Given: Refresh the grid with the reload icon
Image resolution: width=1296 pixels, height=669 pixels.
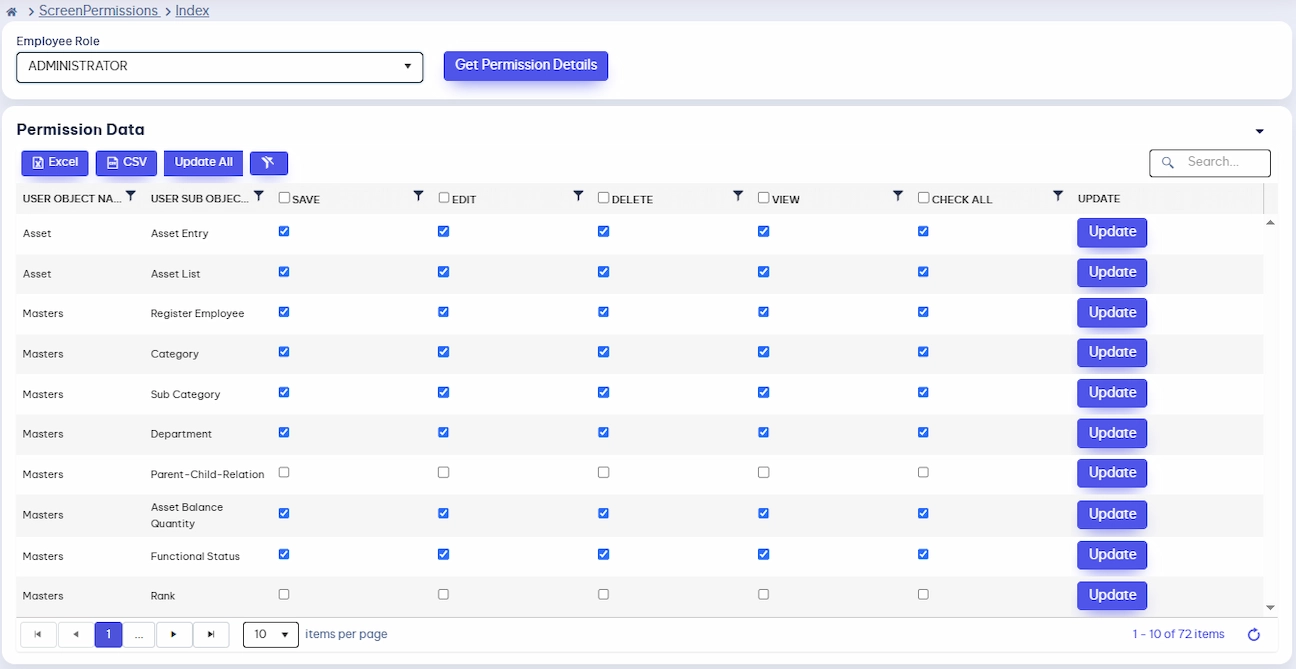Looking at the screenshot, I should [x=1254, y=634].
